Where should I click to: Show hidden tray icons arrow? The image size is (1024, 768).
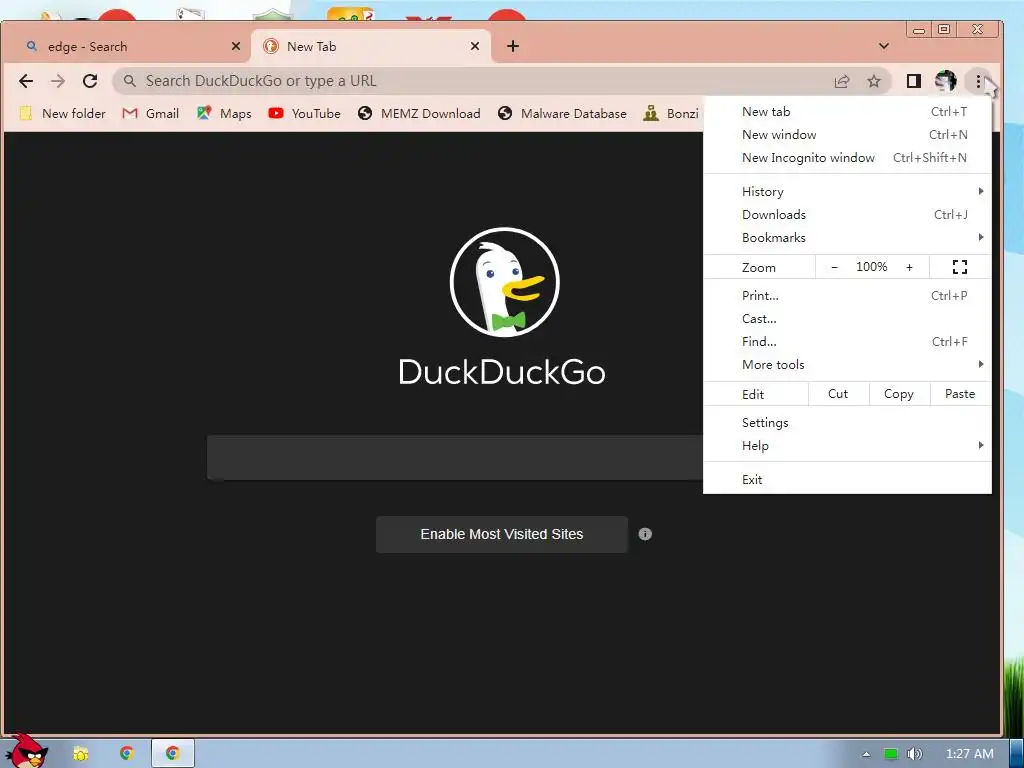(x=866, y=754)
